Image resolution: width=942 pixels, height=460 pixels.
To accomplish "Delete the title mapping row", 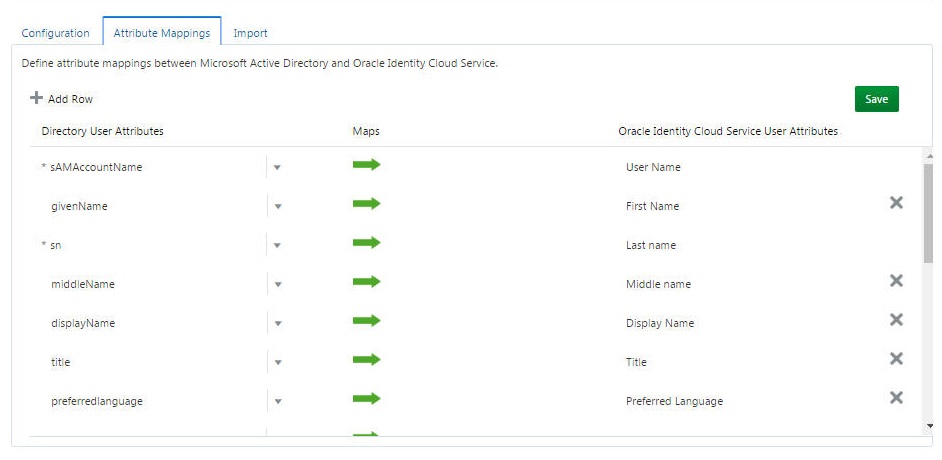I will 896,359.
